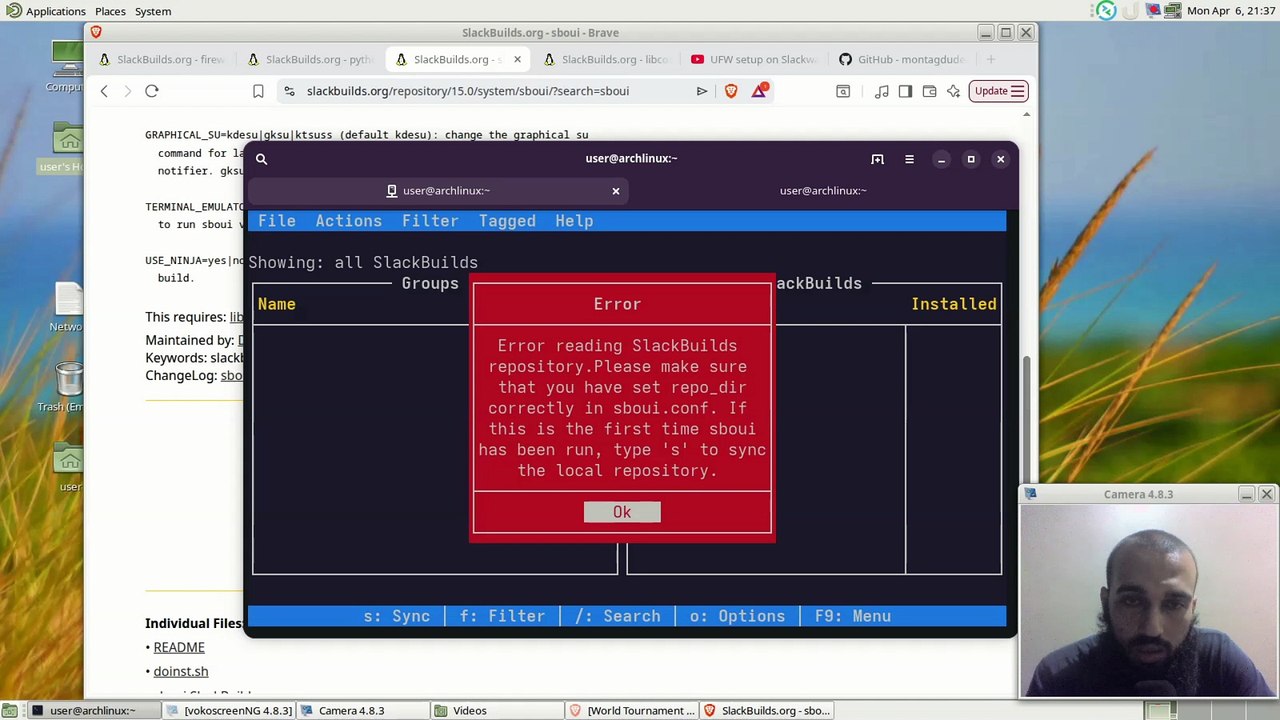
Task: Close the active SlackBuilds.org browser tab
Action: [517, 59]
